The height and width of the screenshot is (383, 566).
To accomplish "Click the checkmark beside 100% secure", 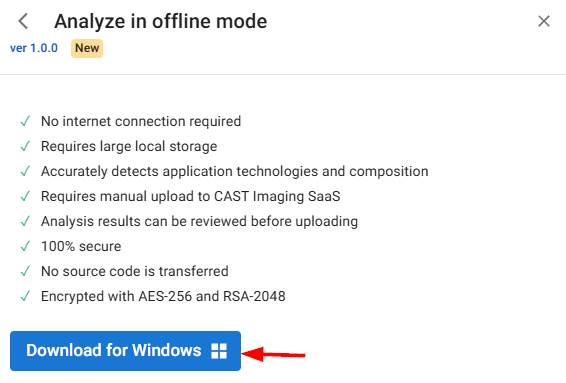I will click(25, 246).
